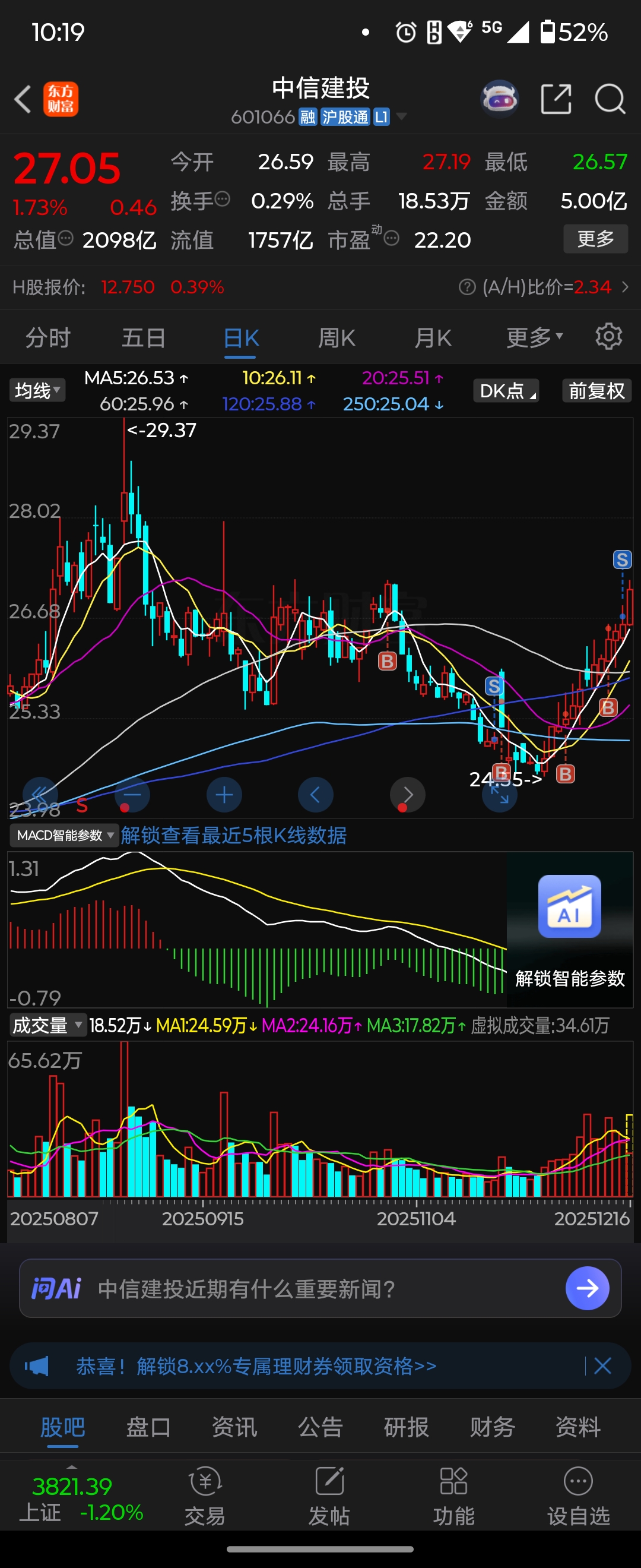Open the 资讯 tab

point(235,1427)
